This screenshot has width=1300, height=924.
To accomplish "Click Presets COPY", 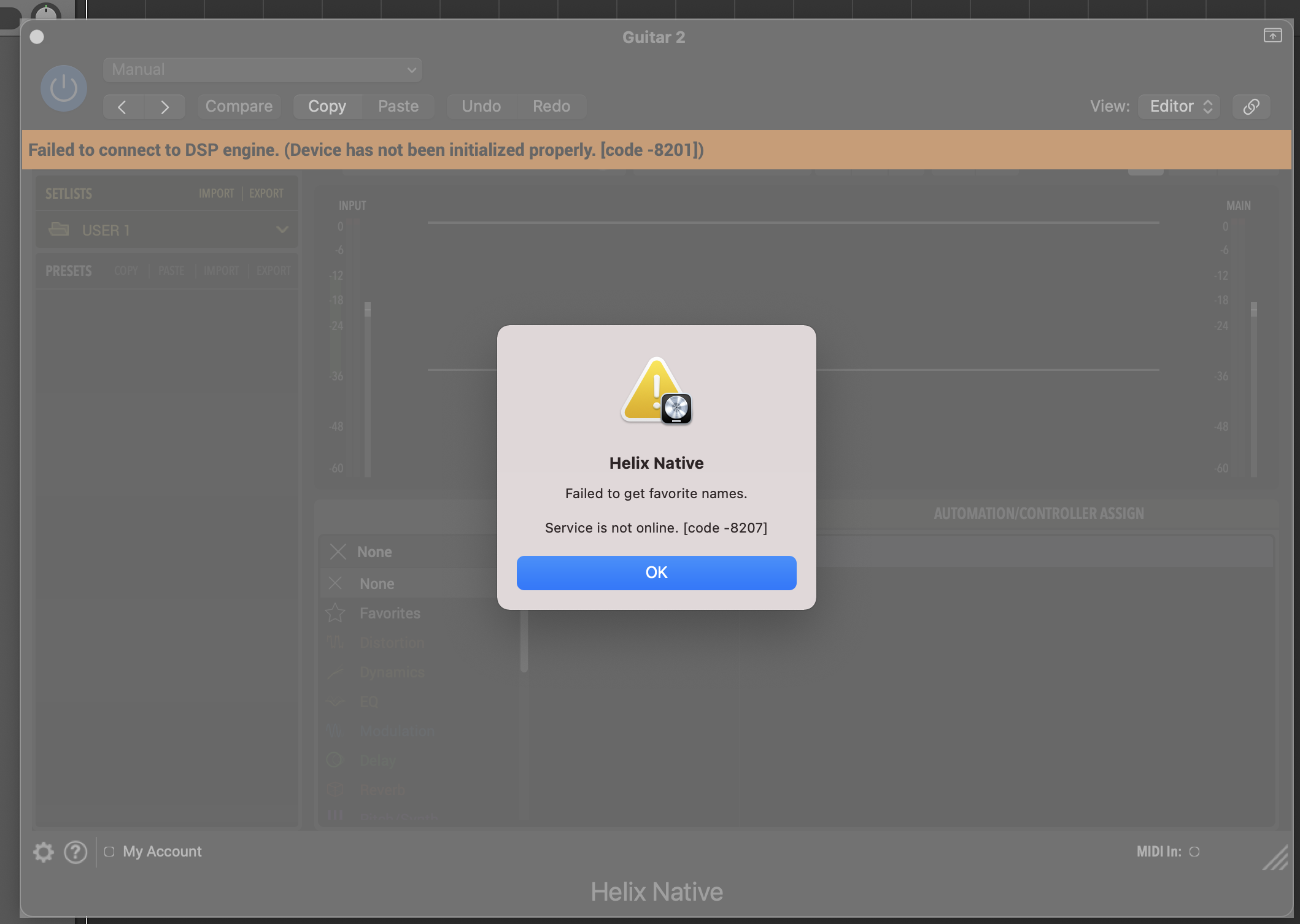I will 126,271.
